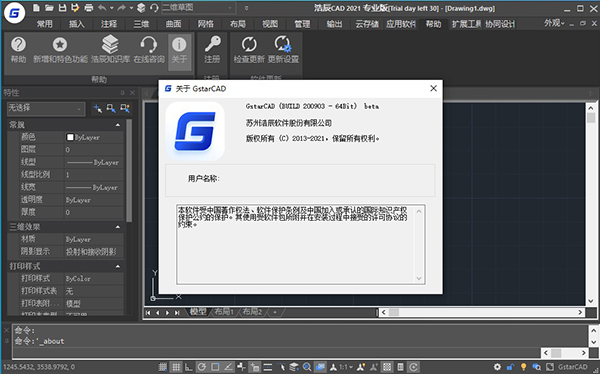Create a new drawing from quick access toolbar
600x374 pixels.
tap(36, 8)
